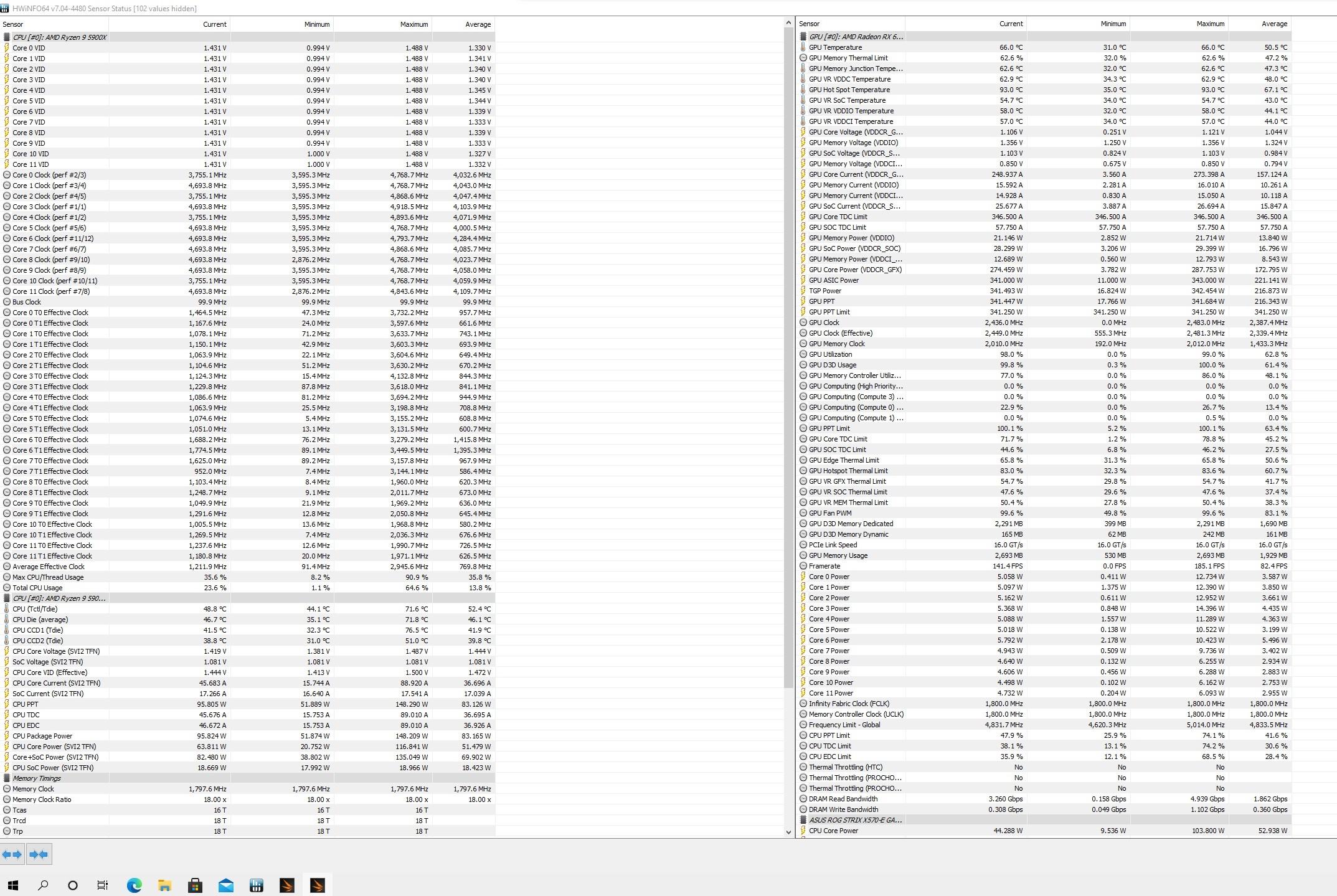The width and height of the screenshot is (1337, 896).
Task: Switch to the highlighted 3DMark taskbar icon
Action: click(317, 885)
